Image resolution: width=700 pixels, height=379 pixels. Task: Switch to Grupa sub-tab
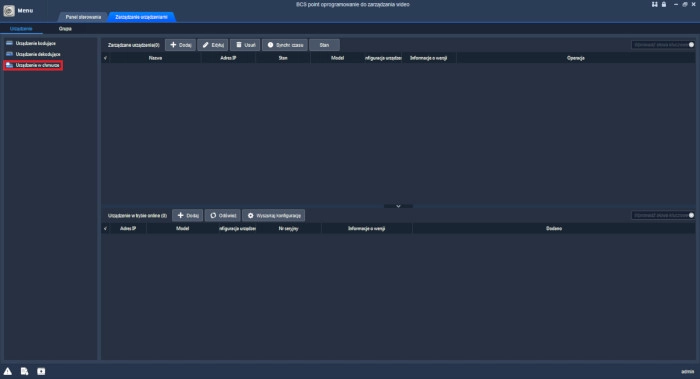coord(65,29)
